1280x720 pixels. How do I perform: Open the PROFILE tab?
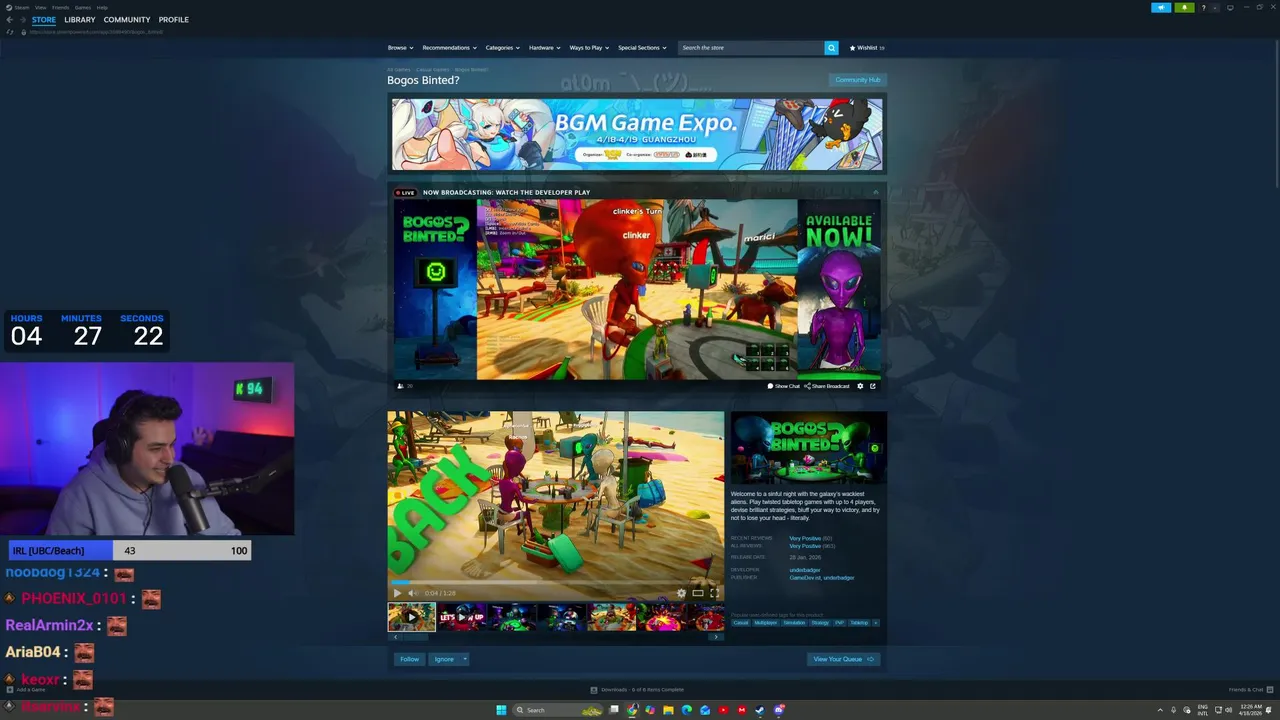point(173,20)
